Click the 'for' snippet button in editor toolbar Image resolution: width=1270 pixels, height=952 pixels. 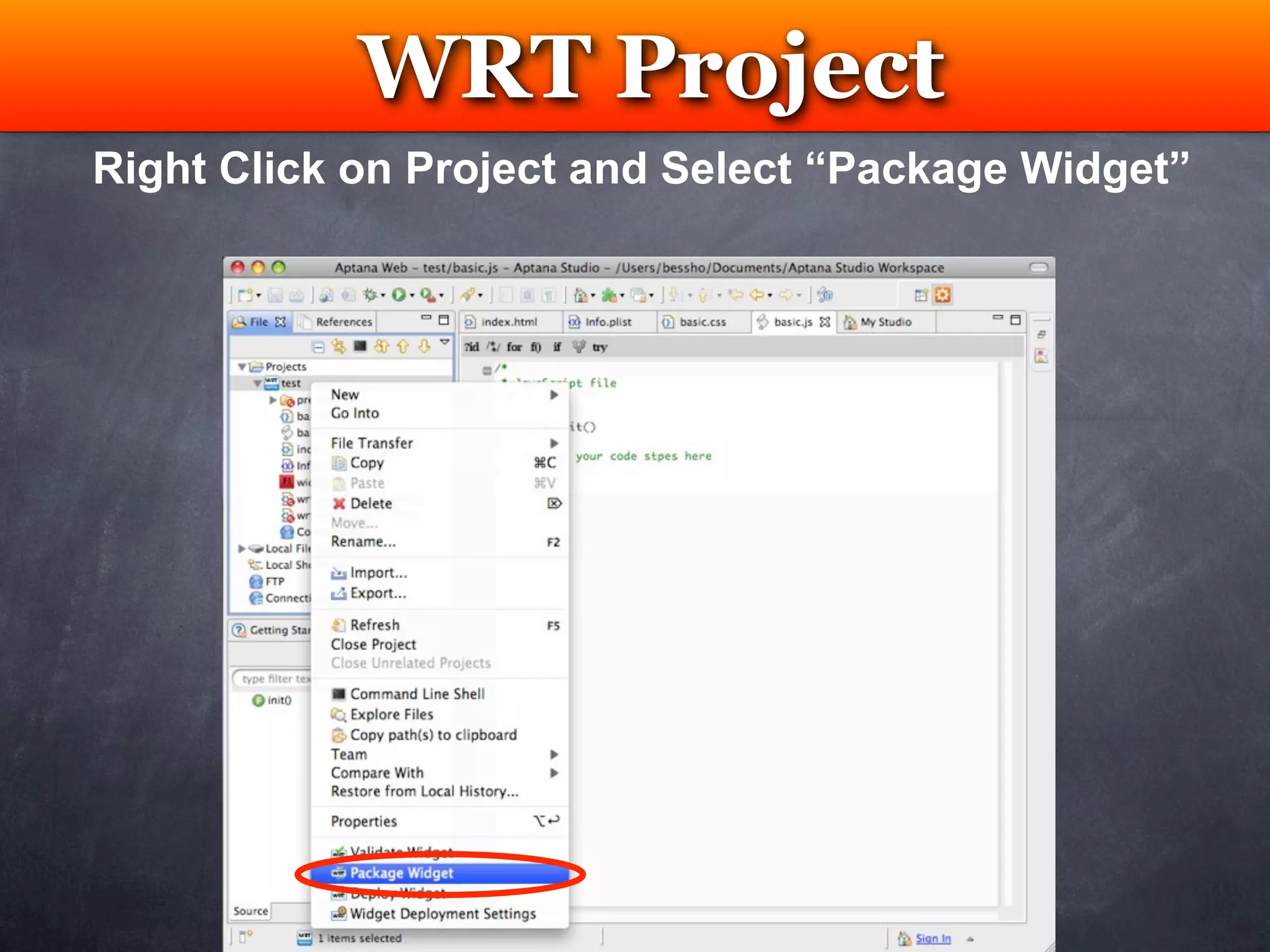click(514, 346)
